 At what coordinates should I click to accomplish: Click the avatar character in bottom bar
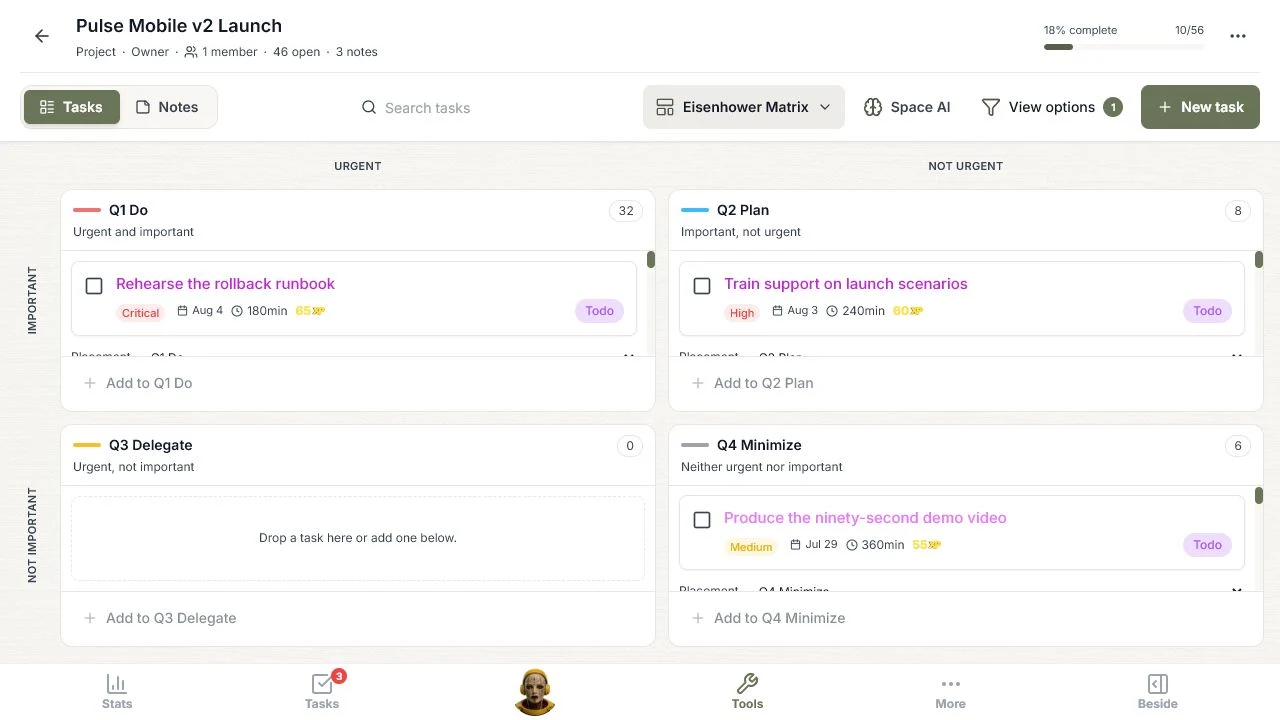[535, 691]
